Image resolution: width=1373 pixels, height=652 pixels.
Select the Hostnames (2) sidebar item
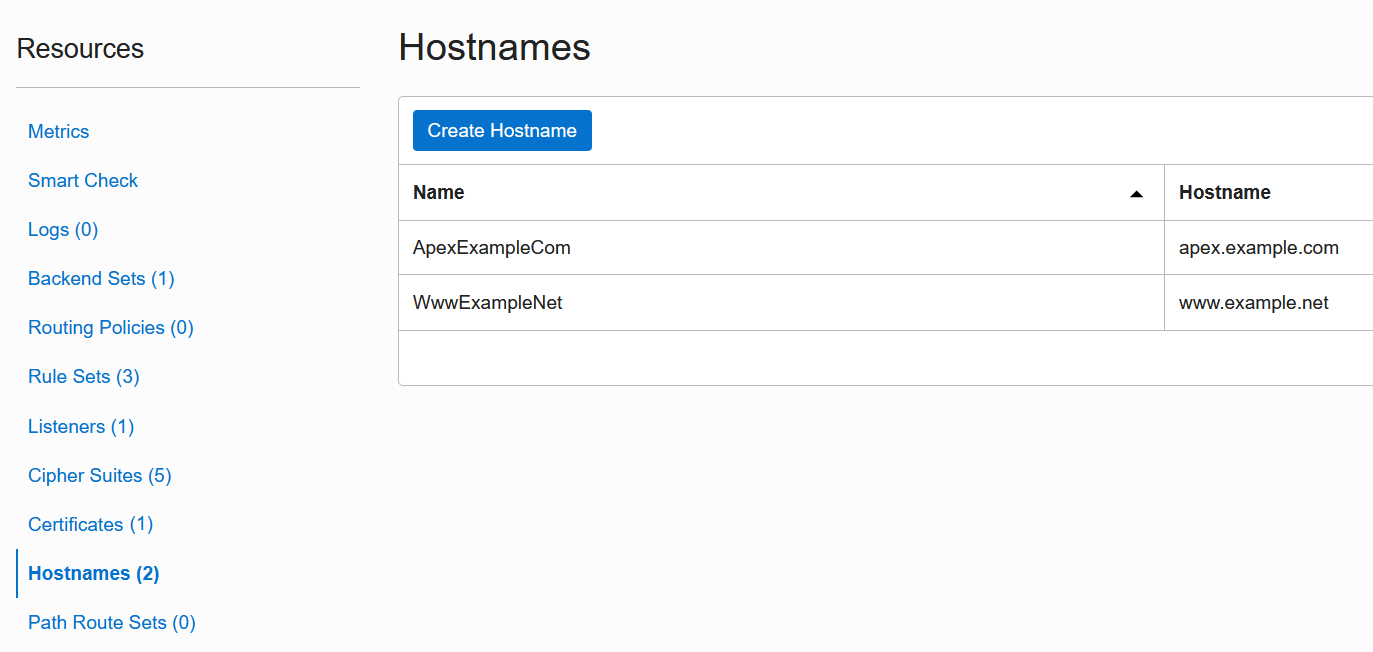coord(94,574)
